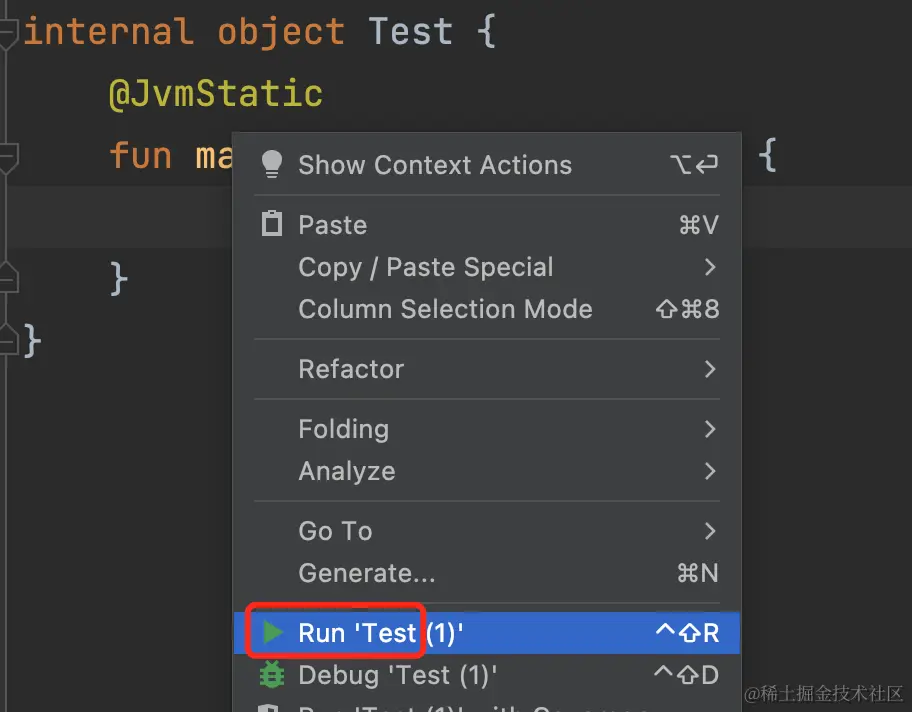Collapse the fold marker beside 'fun main'
912x712 pixels.
coord(9,156)
